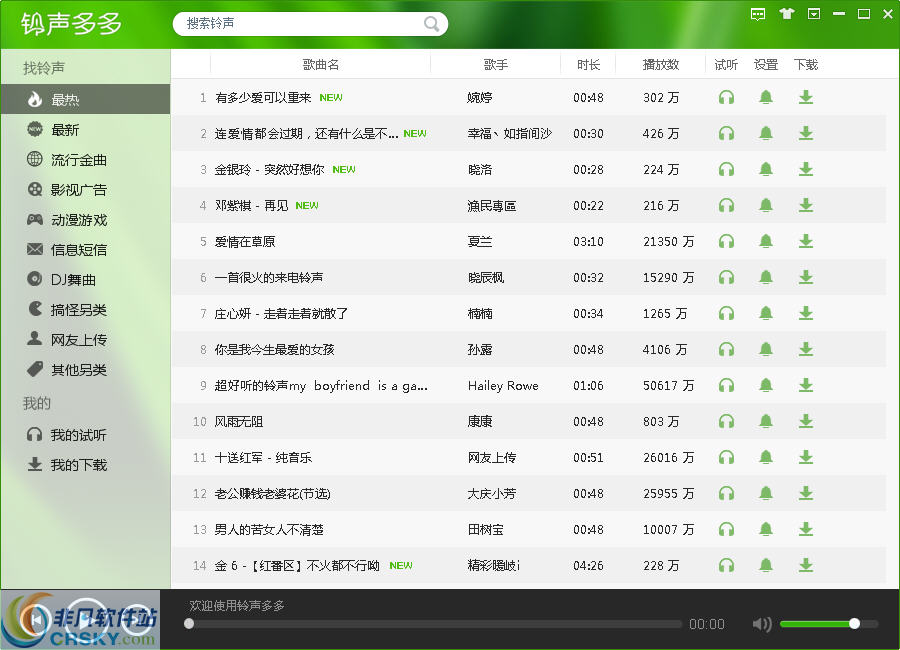The image size is (900, 650).
Task: Open 信息短信 category
Action: click(x=86, y=250)
